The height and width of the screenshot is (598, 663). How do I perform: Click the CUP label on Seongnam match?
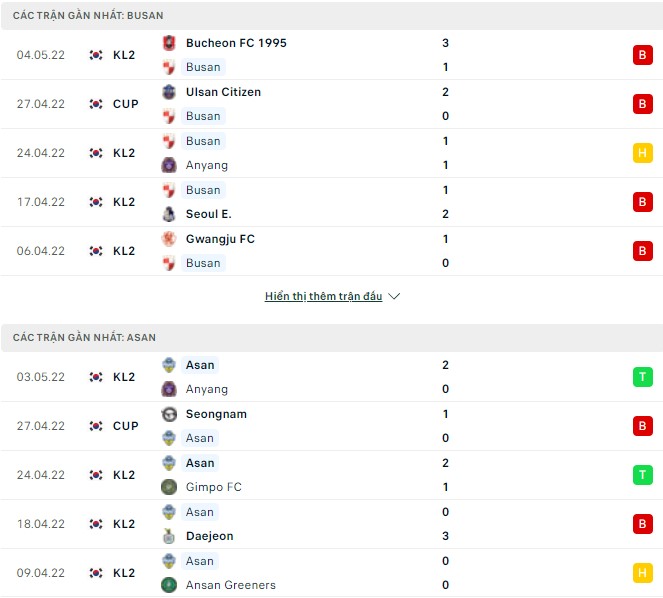pyautogui.click(x=126, y=426)
